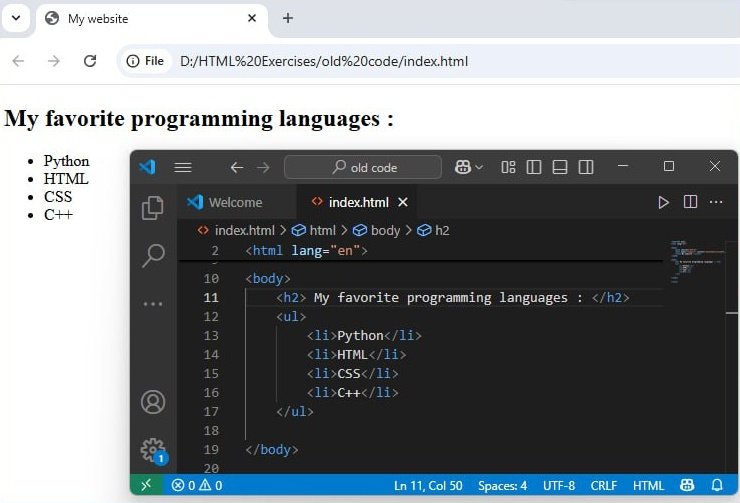Change indentation via Spaces: 4
Screen dimensions: 740x503
click(x=502, y=486)
